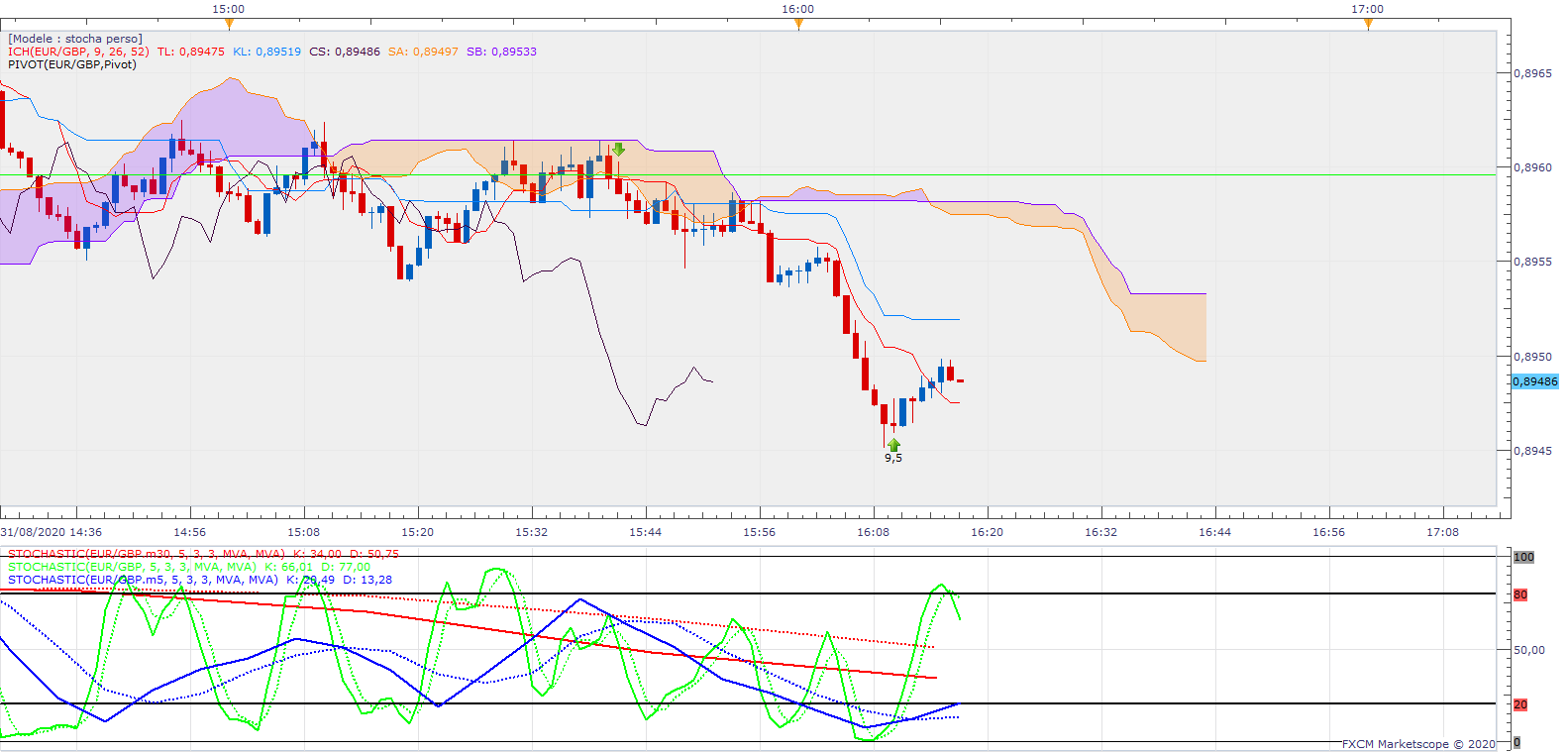Select the orange hour marker under 16:00
This screenshot has height=753, width=1568.
click(798, 24)
